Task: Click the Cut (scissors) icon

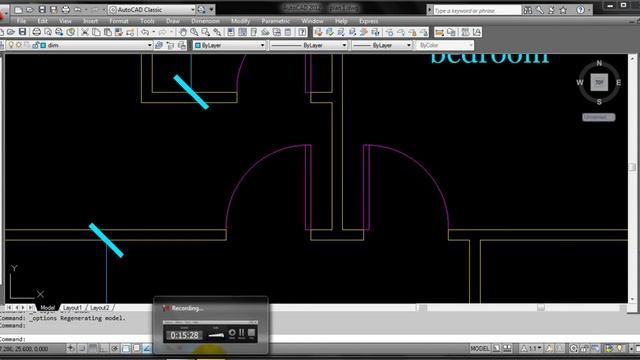Action: [85, 32]
